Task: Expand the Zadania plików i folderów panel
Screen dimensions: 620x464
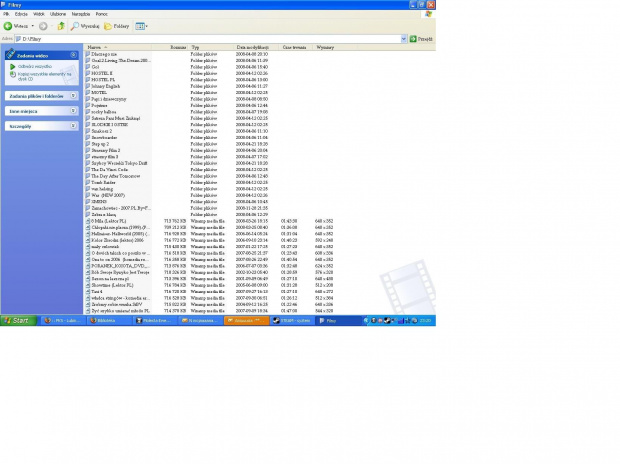Action: pos(73,96)
